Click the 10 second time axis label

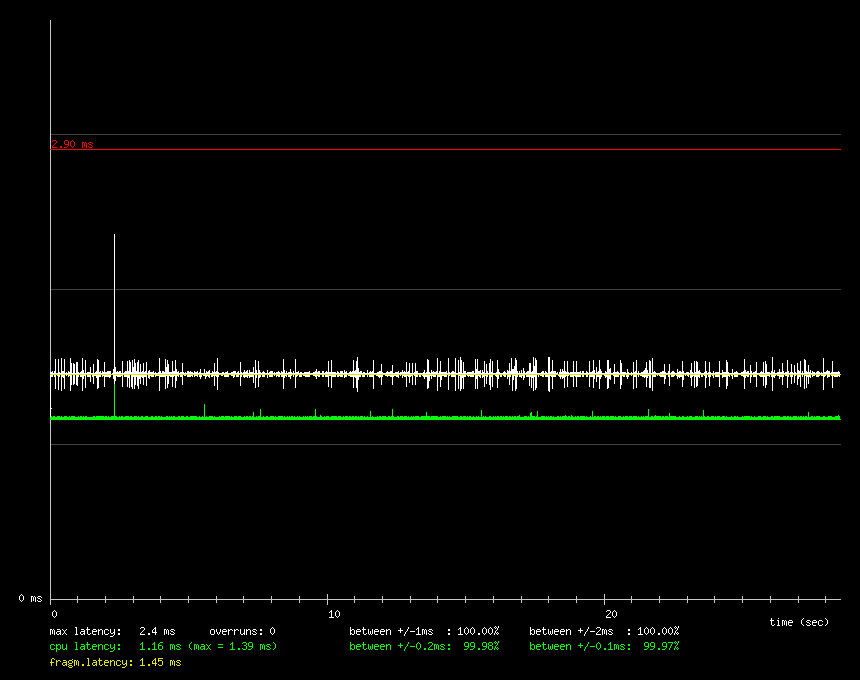[x=333, y=614]
